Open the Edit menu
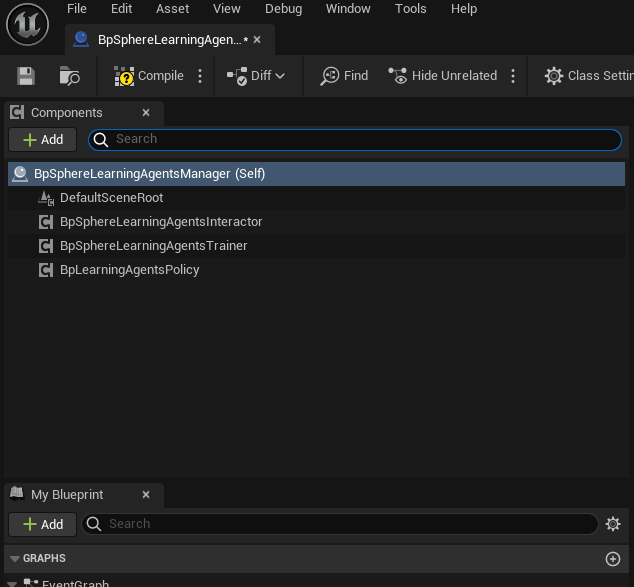This screenshot has width=634, height=587. point(121,9)
